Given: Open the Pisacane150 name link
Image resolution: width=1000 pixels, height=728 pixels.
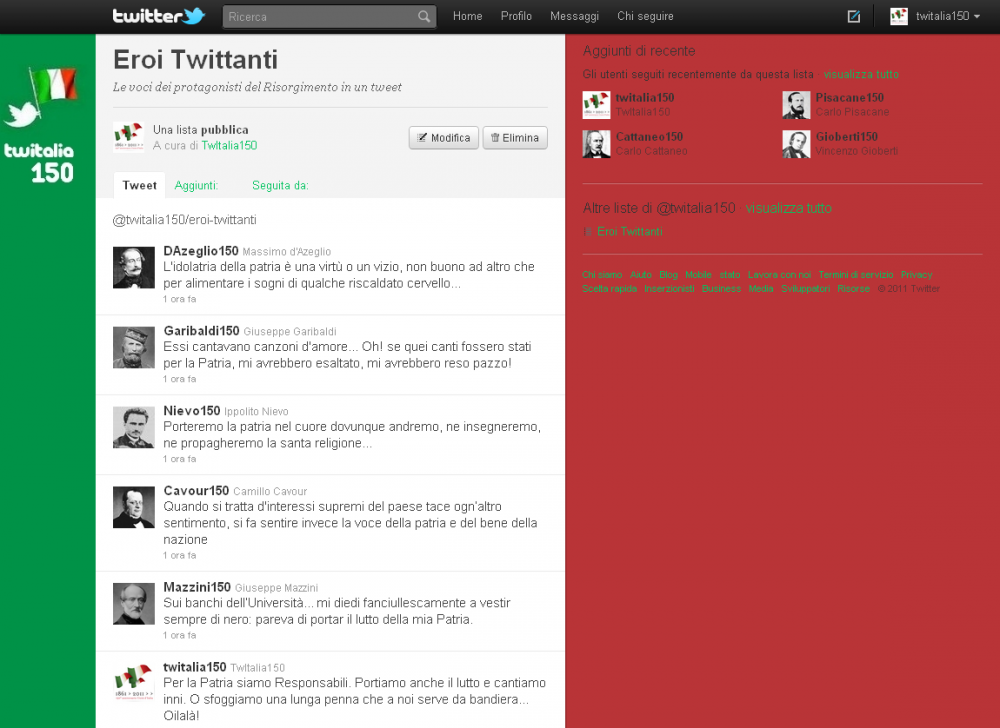Looking at the screenshot, I should click(x=849, y=98).
